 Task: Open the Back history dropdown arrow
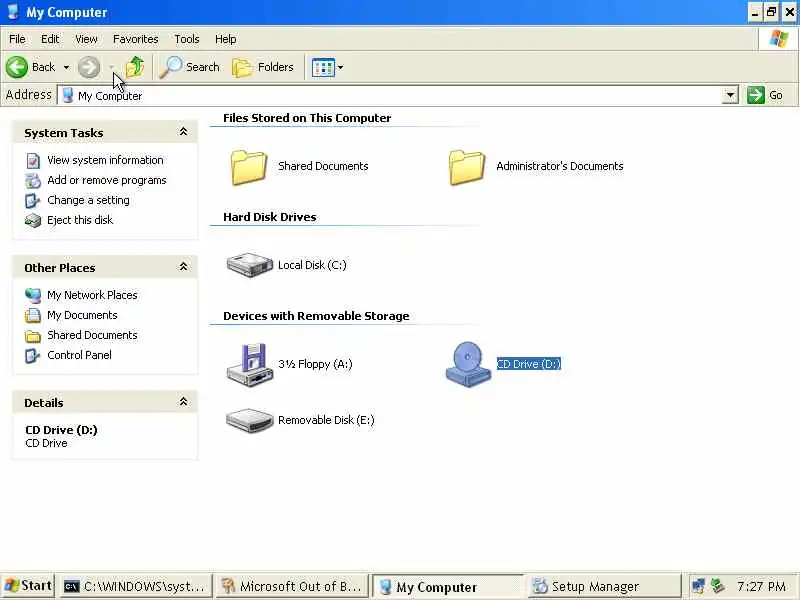pos(66,67)
